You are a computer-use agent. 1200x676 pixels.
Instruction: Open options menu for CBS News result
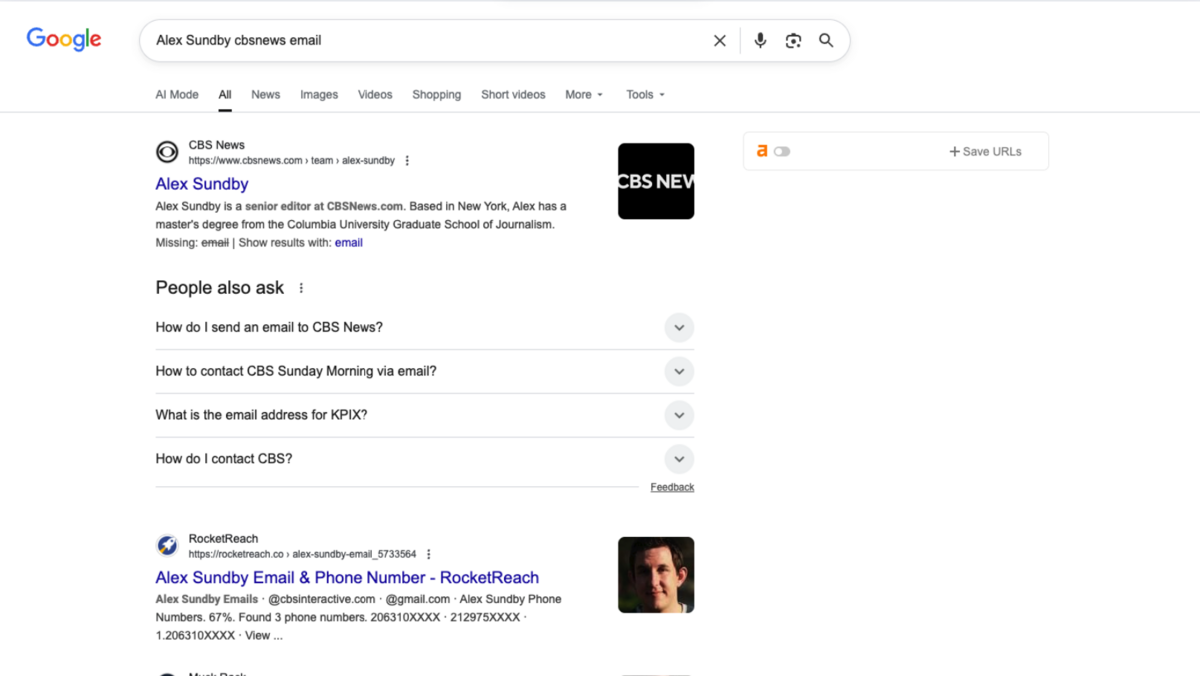pyautogui.click(x=407, y=161)
